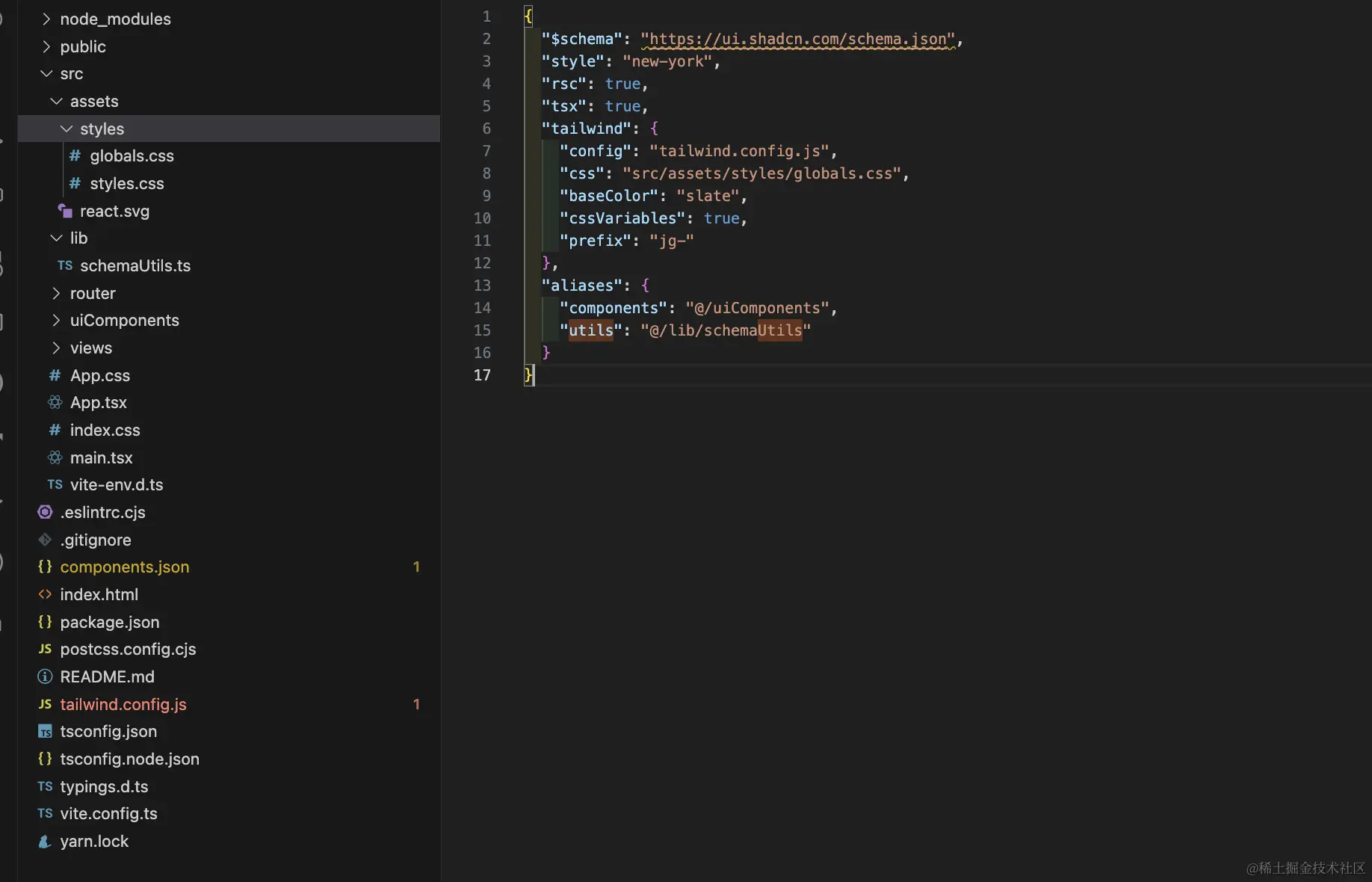Open globals.css in the file tree
The height and width of the screenshot is (882, 1372).
132,155
